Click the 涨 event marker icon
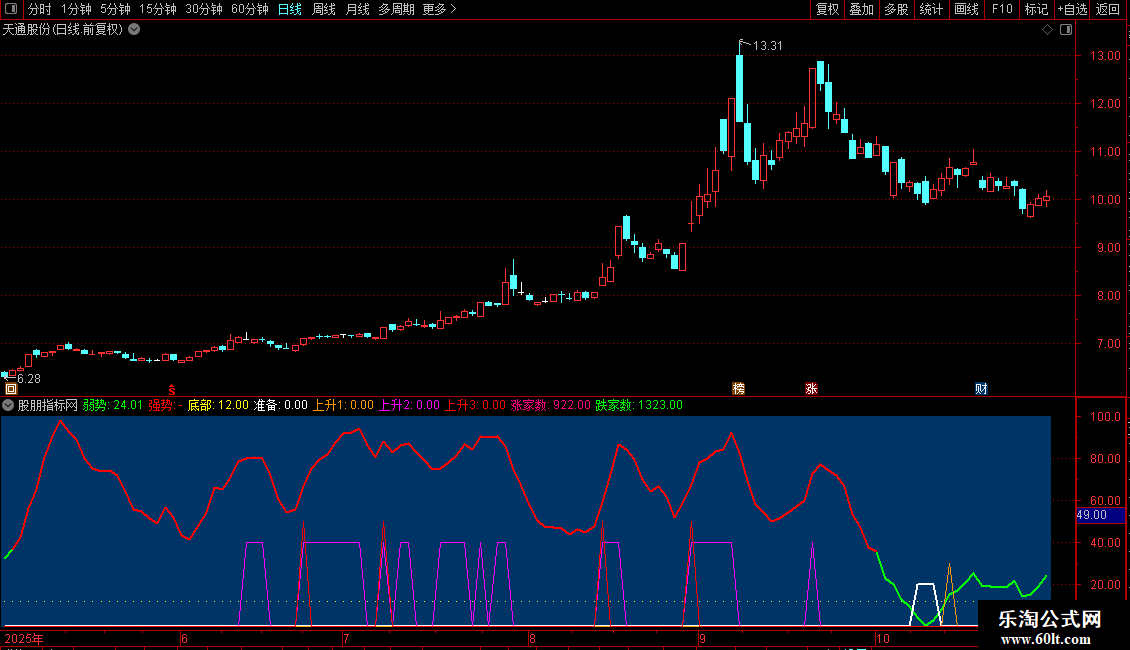 811,388
